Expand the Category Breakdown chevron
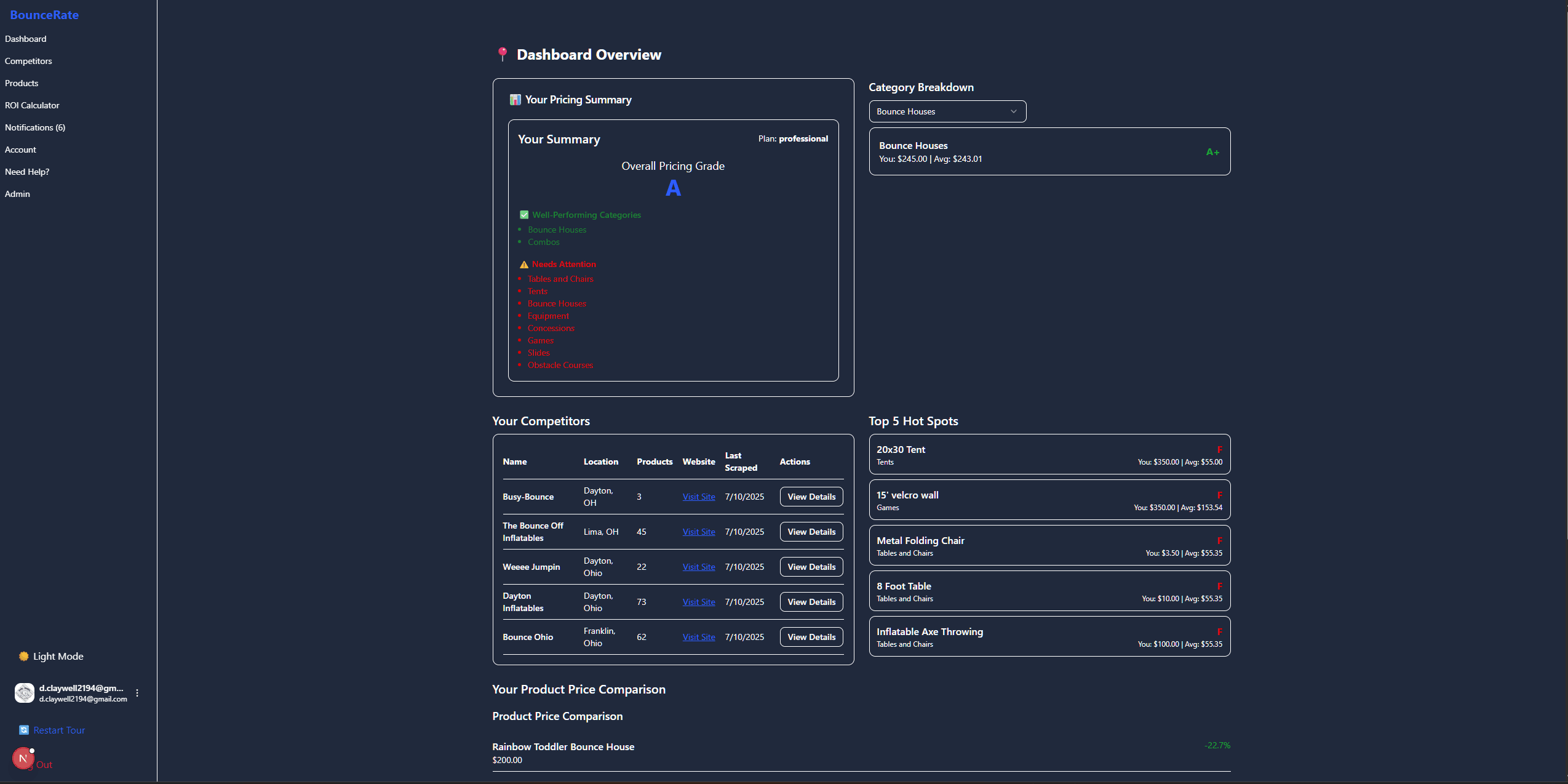 tap(1013, 111)
